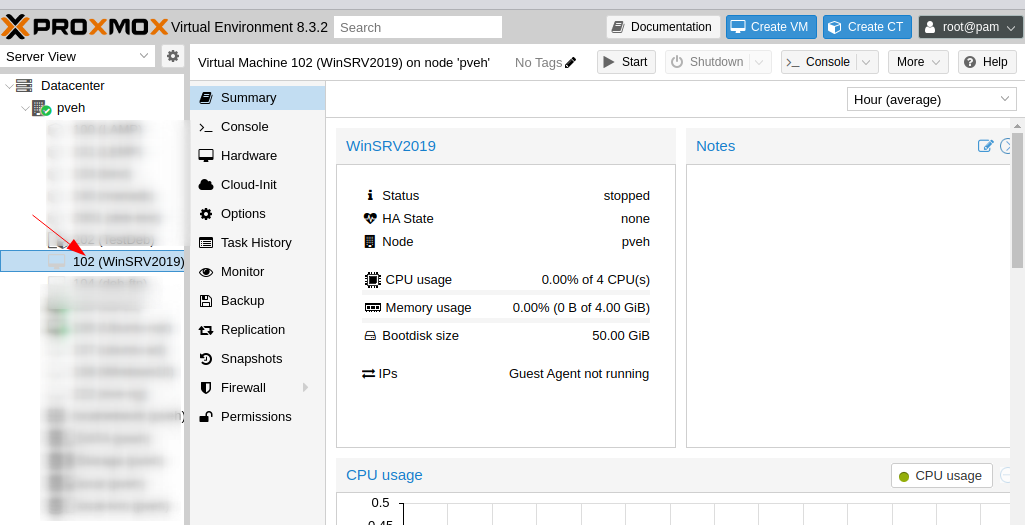Open the Console options dropdown arrow
Screen dimensions: 1025x525
867,62
